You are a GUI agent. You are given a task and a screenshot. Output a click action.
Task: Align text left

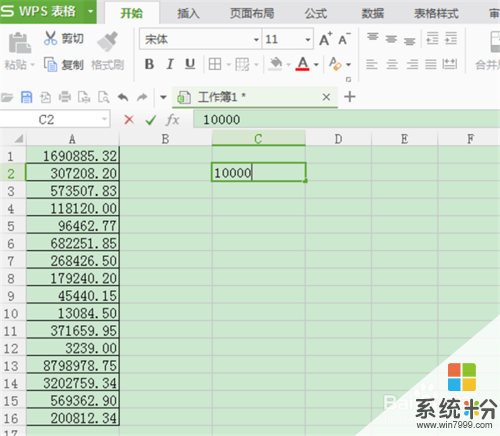372,64
